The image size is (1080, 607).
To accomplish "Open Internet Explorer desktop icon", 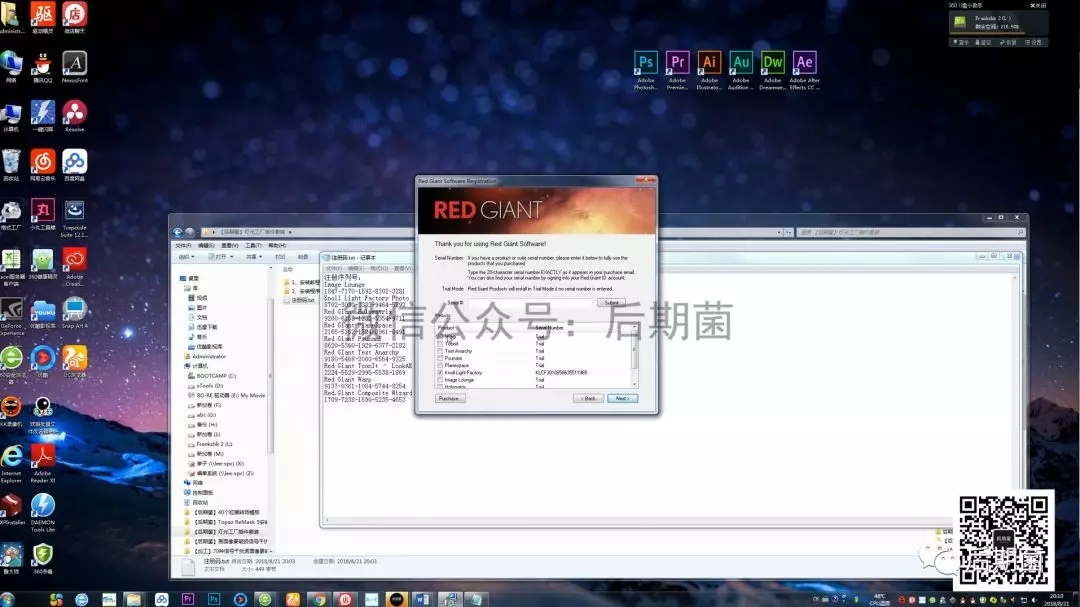I will pyautogui.click(x=12, y=464).
